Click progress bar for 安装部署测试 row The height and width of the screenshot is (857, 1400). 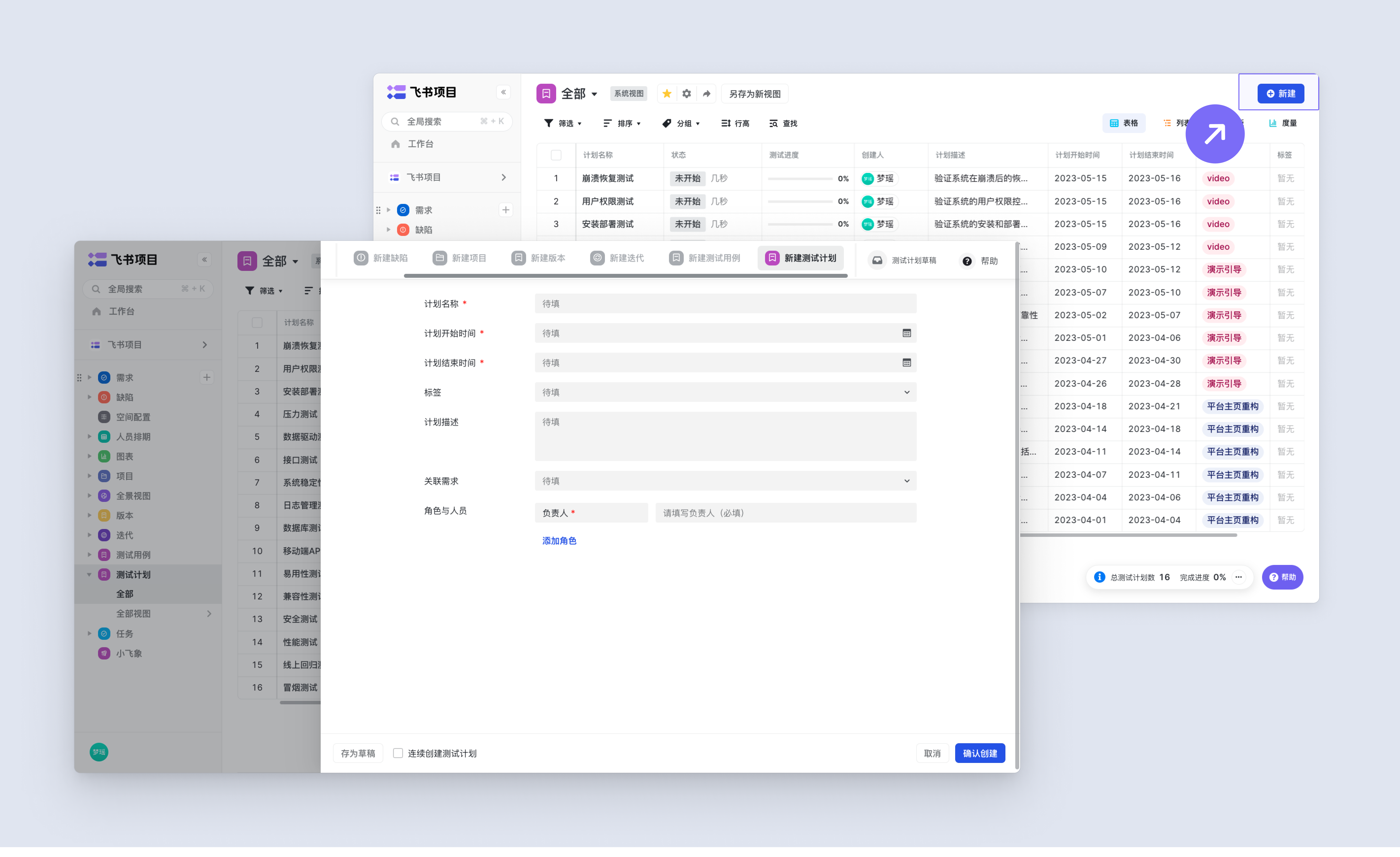pos(800,224)
